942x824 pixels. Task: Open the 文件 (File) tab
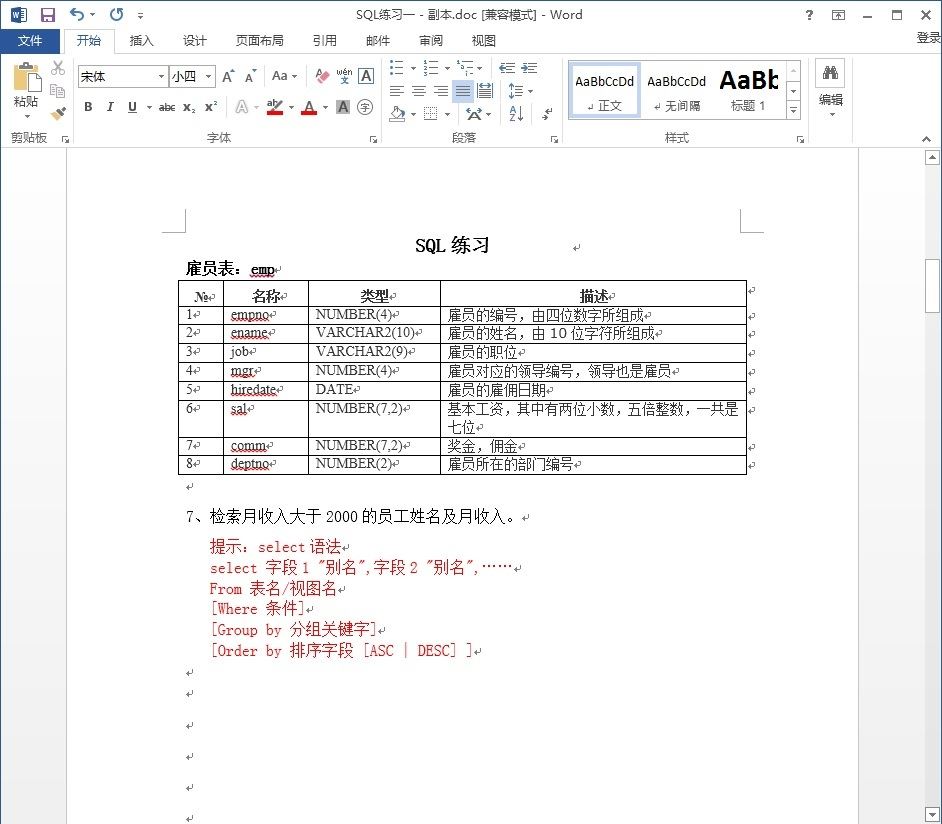click(x=29, y=40)
